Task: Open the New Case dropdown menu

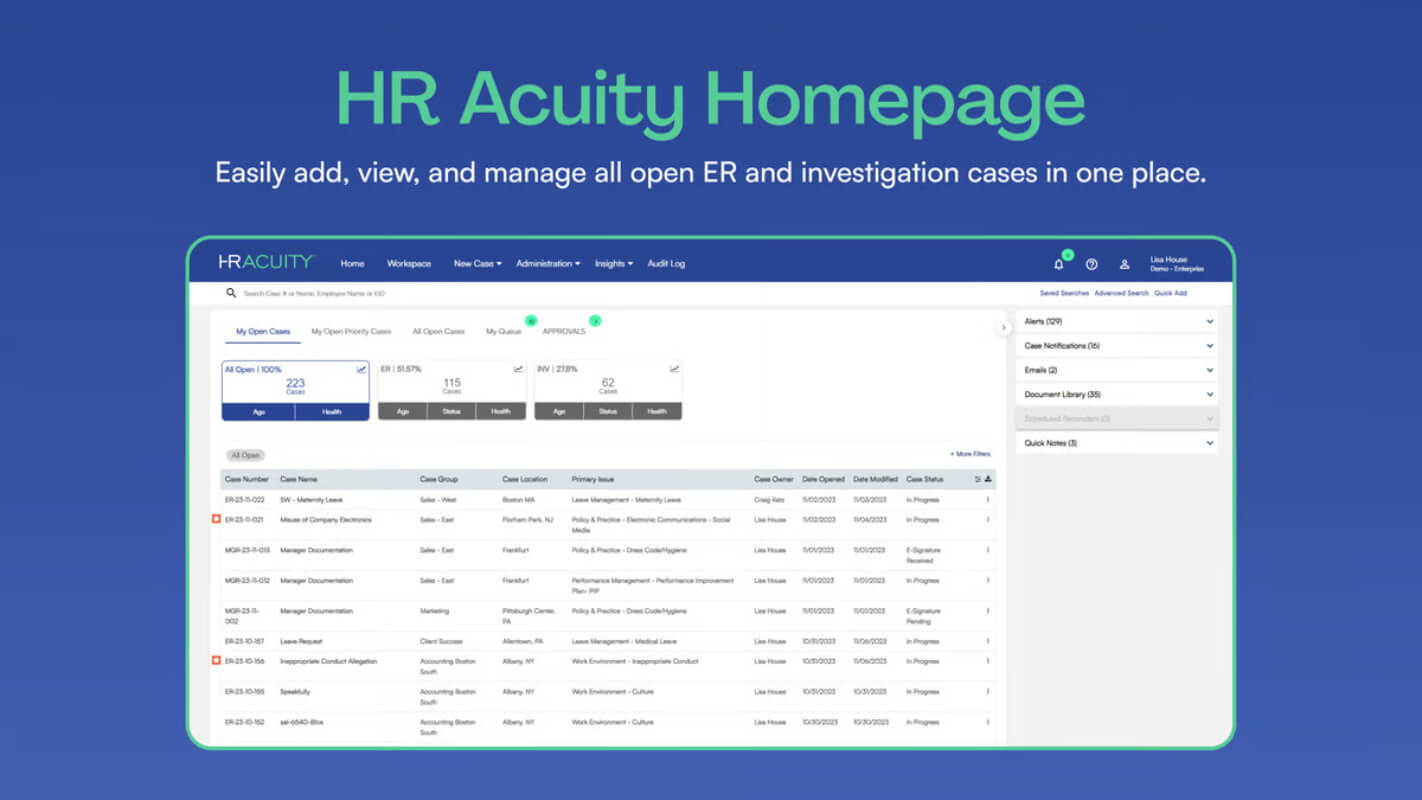Action: (477, 264)
